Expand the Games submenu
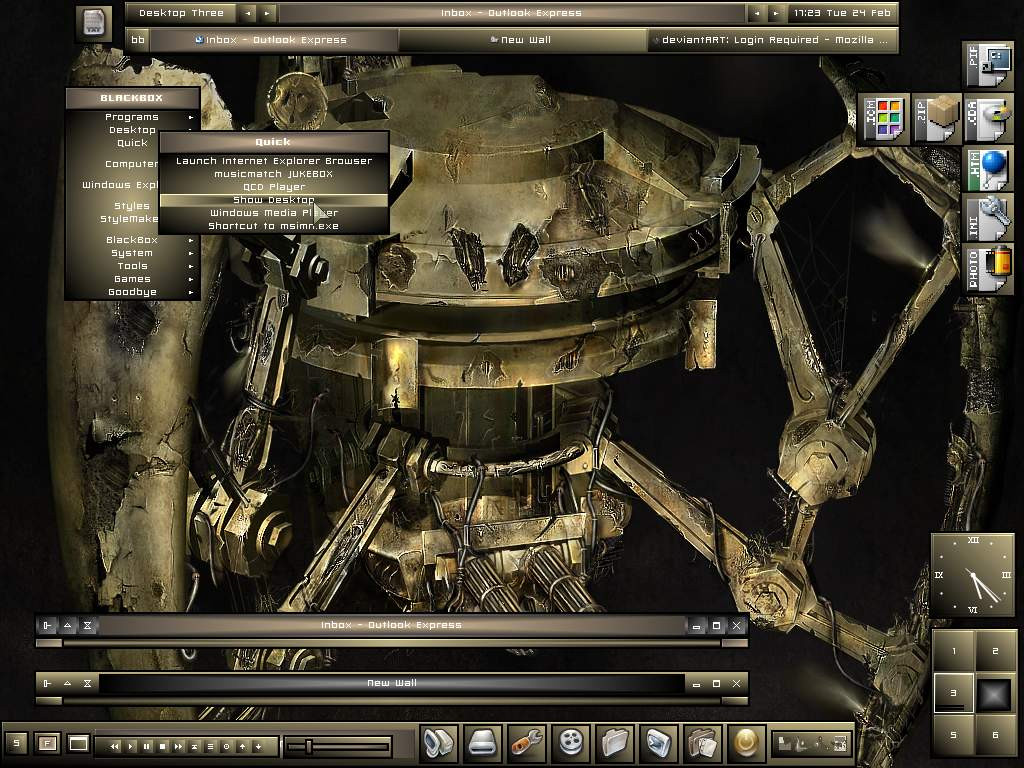The image size is (1024, 768). pyautogui.click(x=132, y=279)
